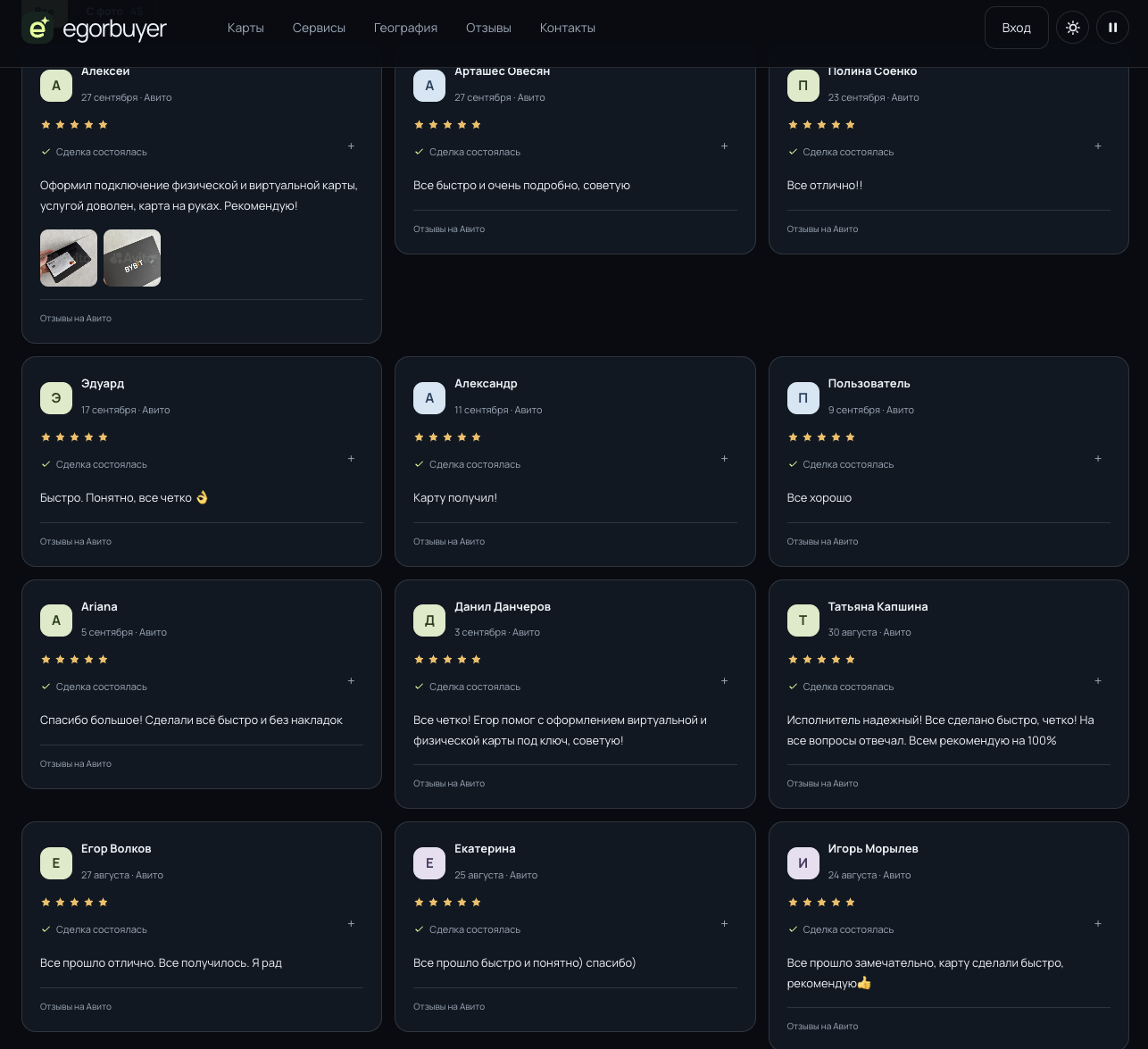Click Александр's avatar icon
The image size is (1148, 1049).
[x=429, y=397]
